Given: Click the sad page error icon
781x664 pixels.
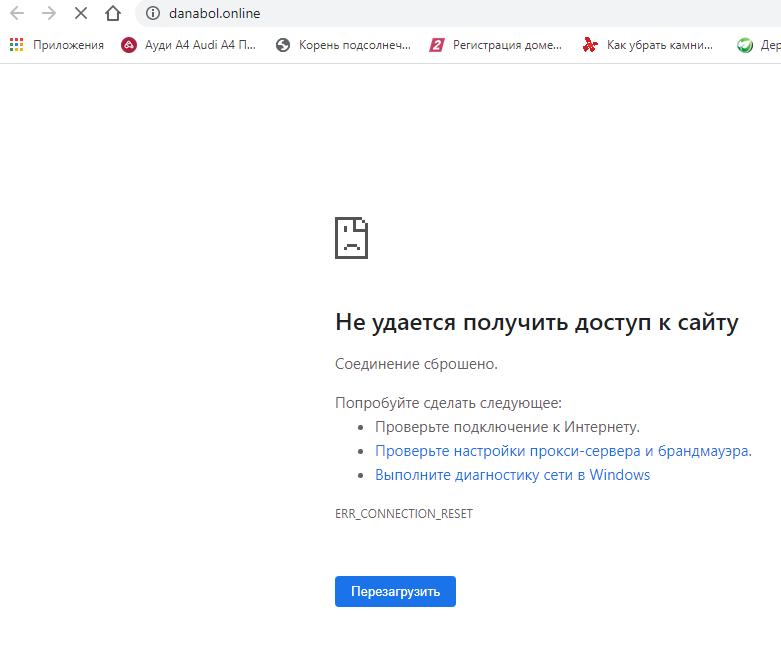Looking at the screenshot, I should pos(351,237).
